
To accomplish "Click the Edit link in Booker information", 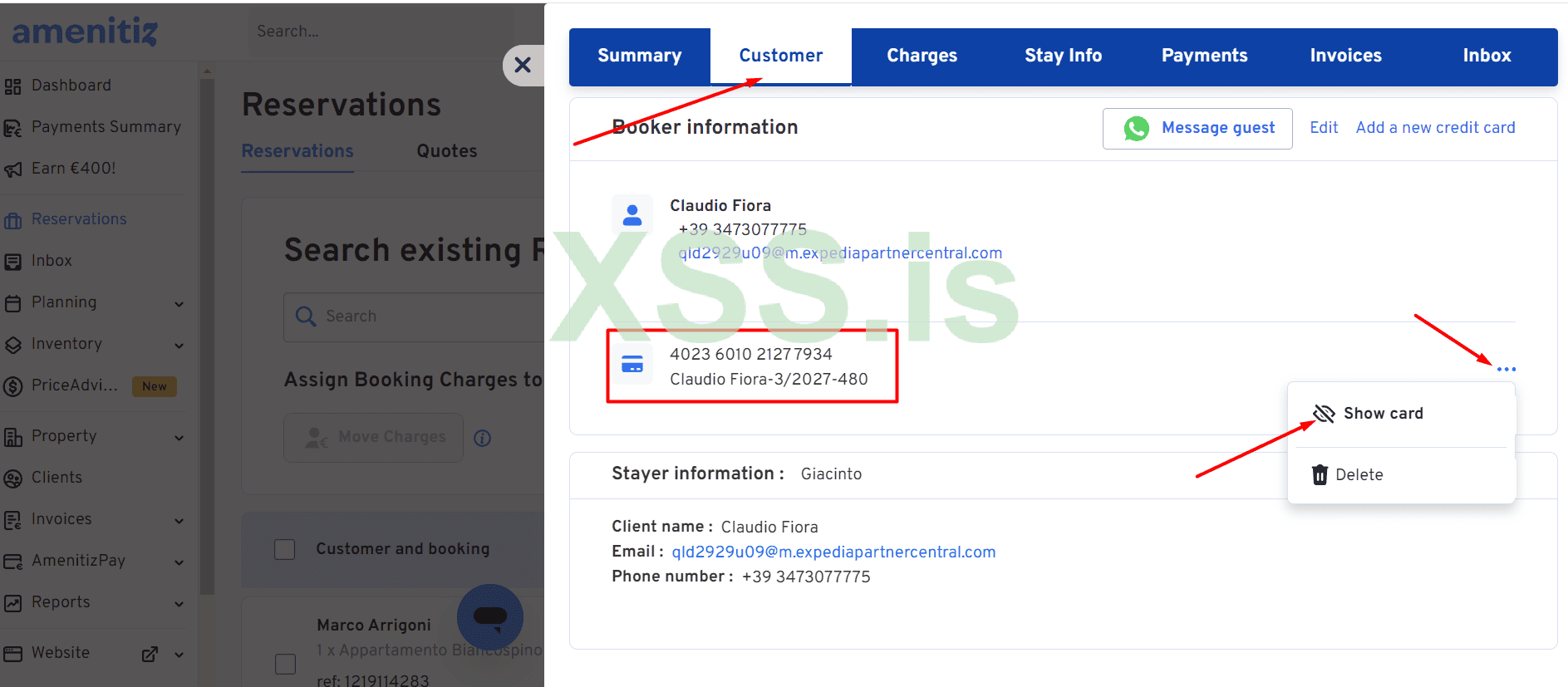I will (x=1323, y=128).
